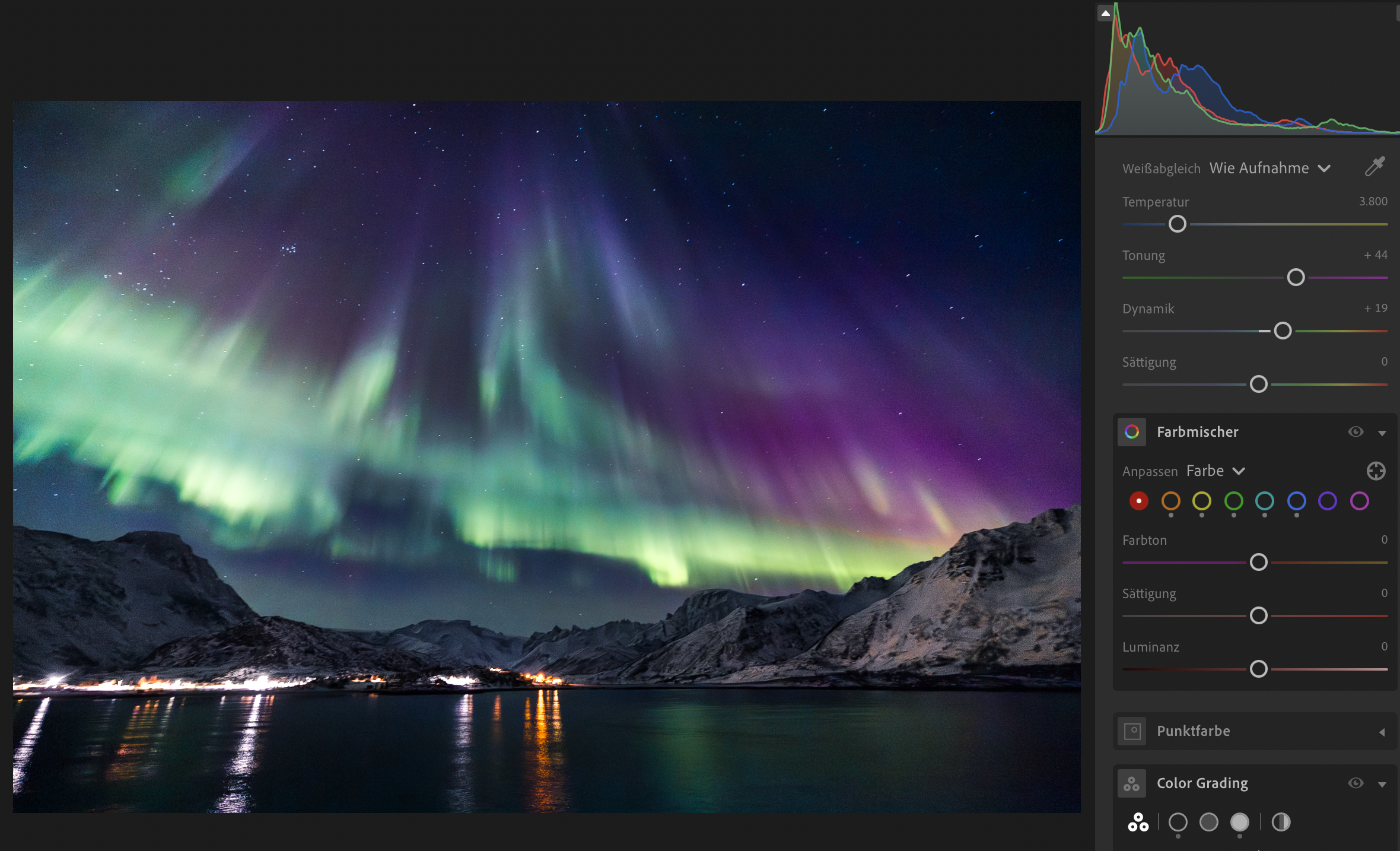Click the Temperatur slider handle
The height and width of the screenshot is (851, 1400).
click(1178, 224)
